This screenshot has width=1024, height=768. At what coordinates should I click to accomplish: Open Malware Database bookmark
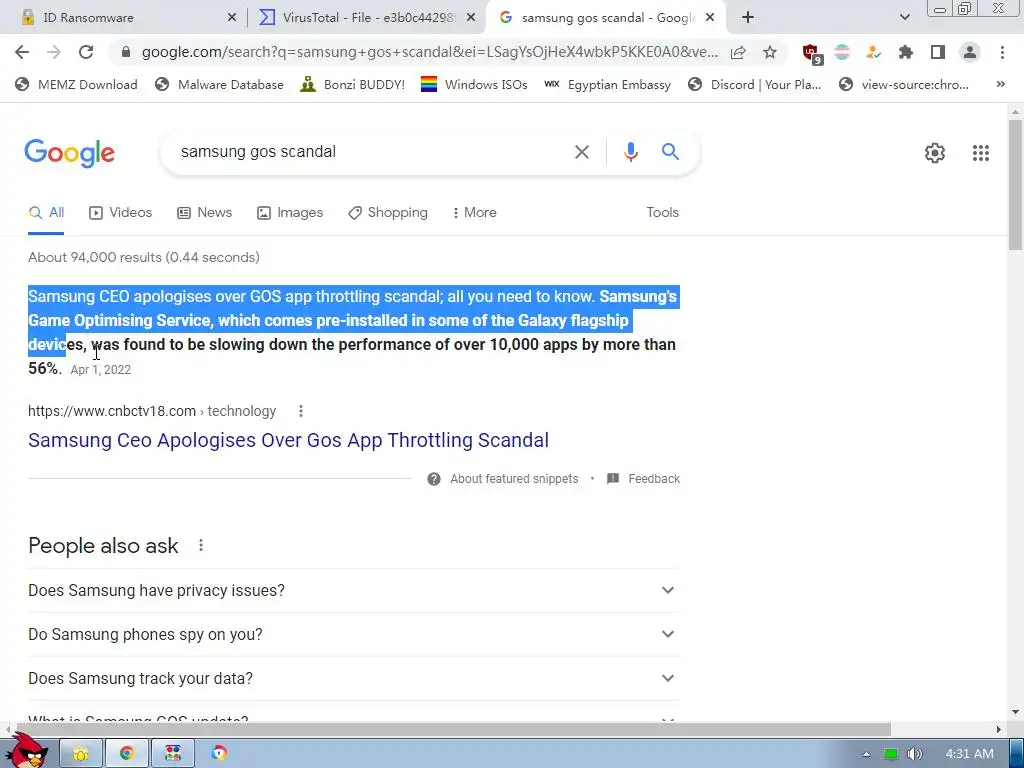coord(219,84)
